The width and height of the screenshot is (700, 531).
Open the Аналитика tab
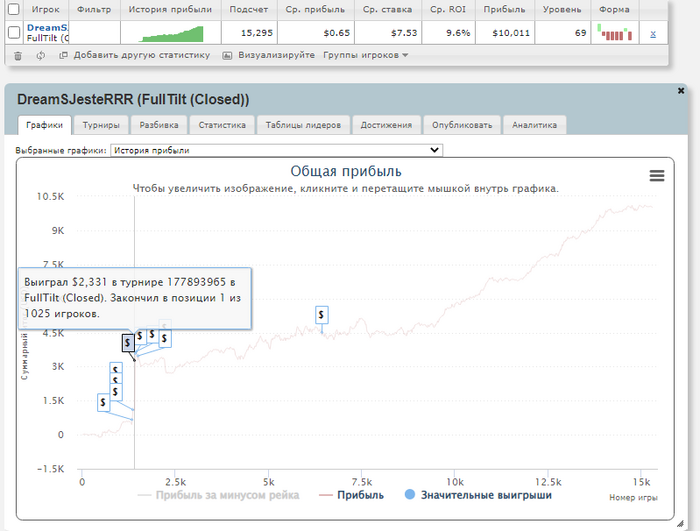point(534,125)
